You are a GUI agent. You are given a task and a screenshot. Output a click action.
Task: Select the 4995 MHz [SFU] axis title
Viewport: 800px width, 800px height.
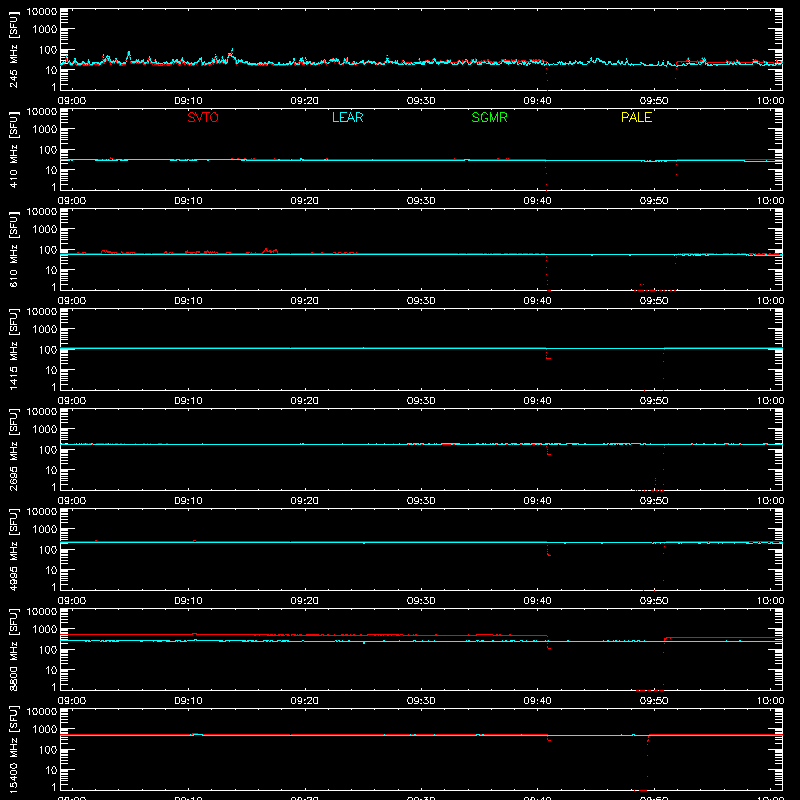pyautogui.click(x=13, y=549)
